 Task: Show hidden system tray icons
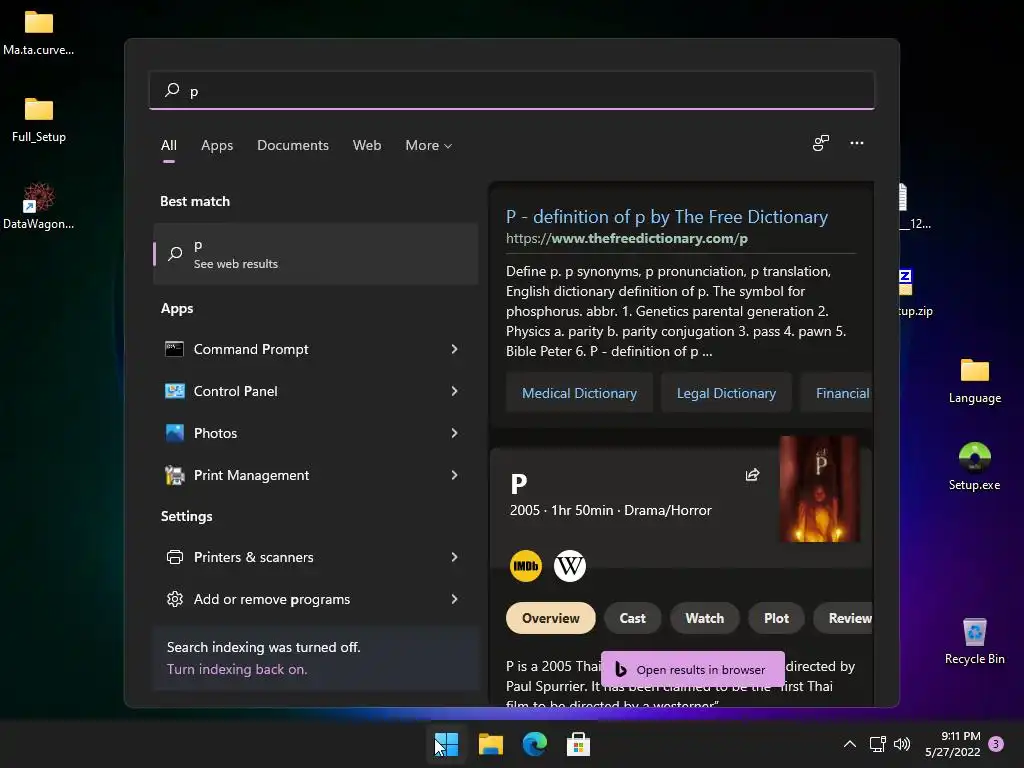click(850, 744)
